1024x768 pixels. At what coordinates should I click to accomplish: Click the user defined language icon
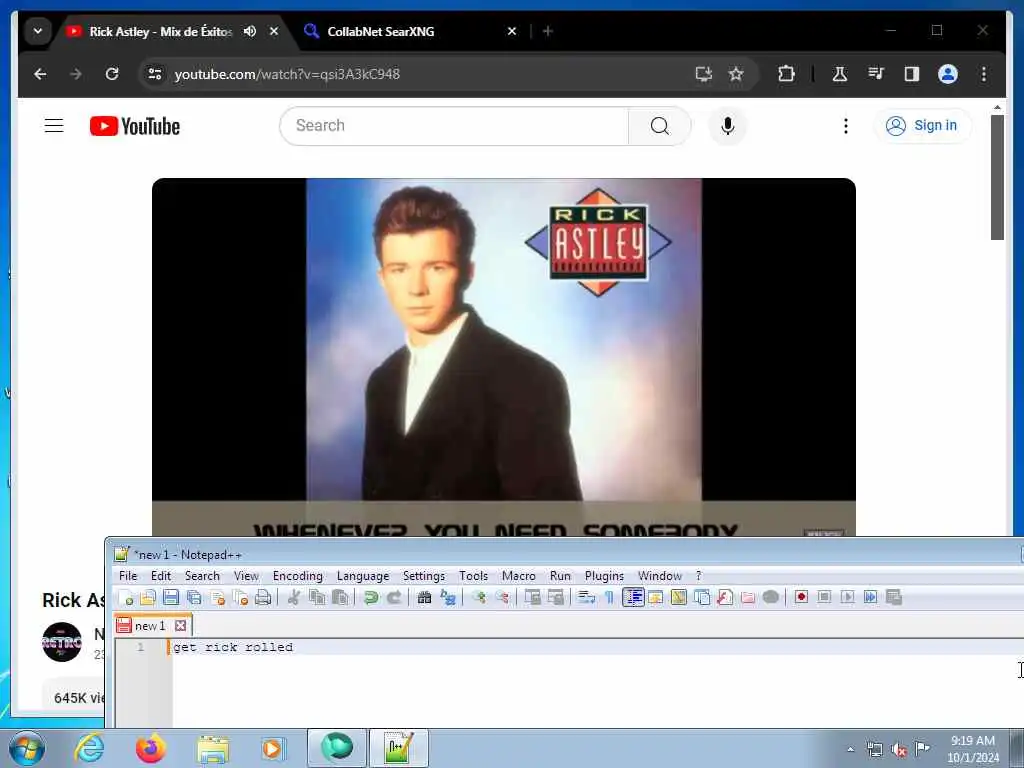[656, 597]
